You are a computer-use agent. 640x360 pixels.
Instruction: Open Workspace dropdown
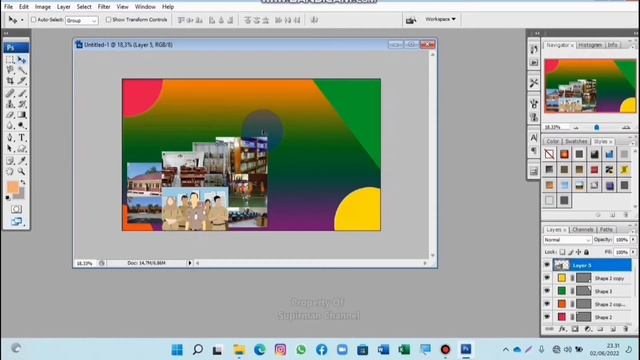click(440, 19)
